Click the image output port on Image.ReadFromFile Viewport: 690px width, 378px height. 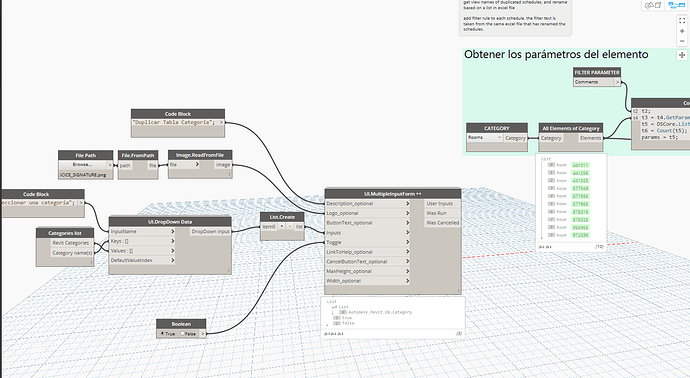click(223, 165)
